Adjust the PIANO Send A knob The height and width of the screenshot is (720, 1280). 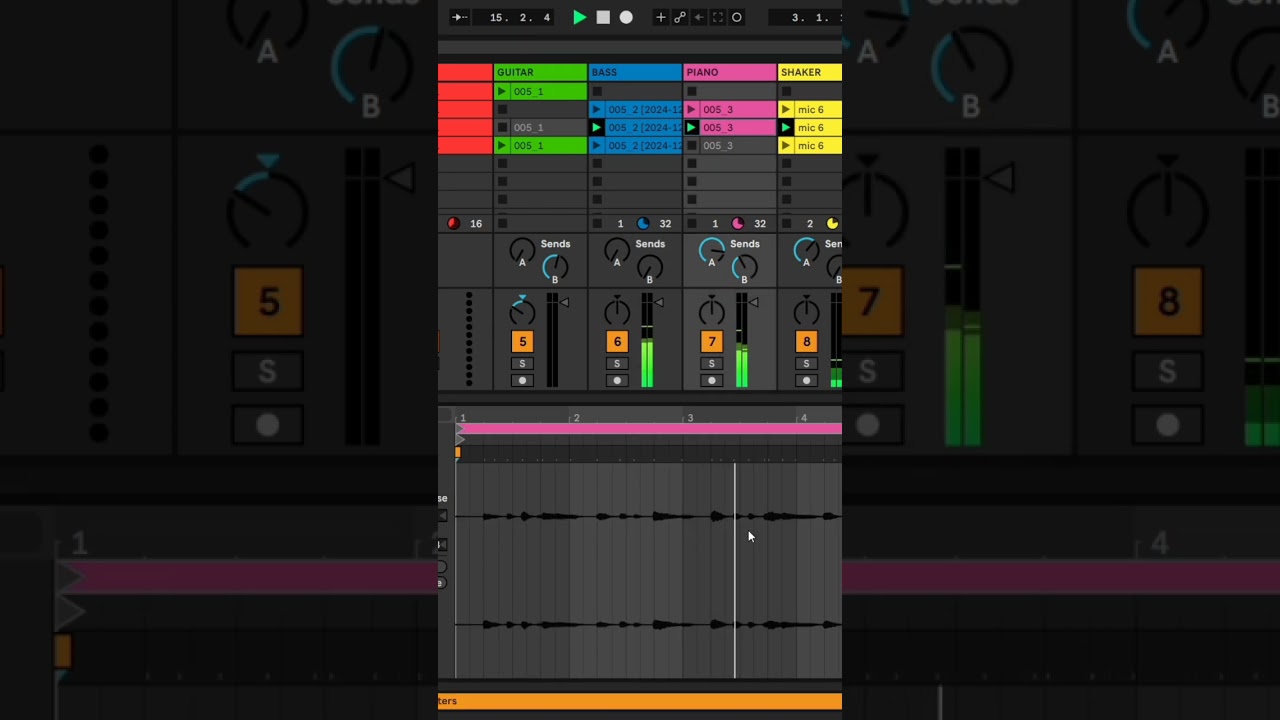(x=711, y=250)
